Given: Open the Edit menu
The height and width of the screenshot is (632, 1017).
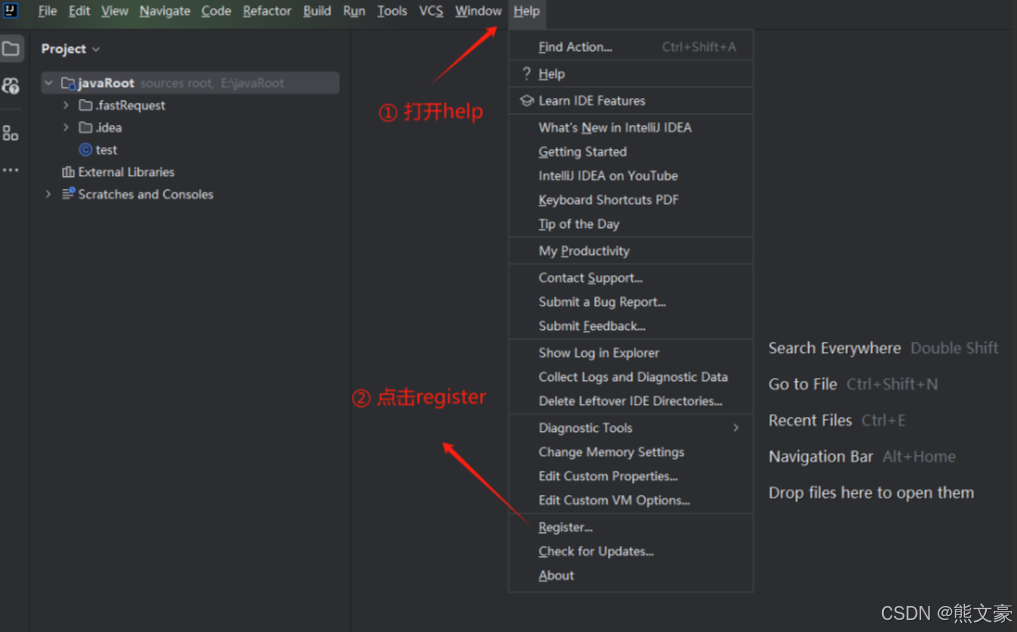Looking at the screenshot, I should [x=79, y=11].
